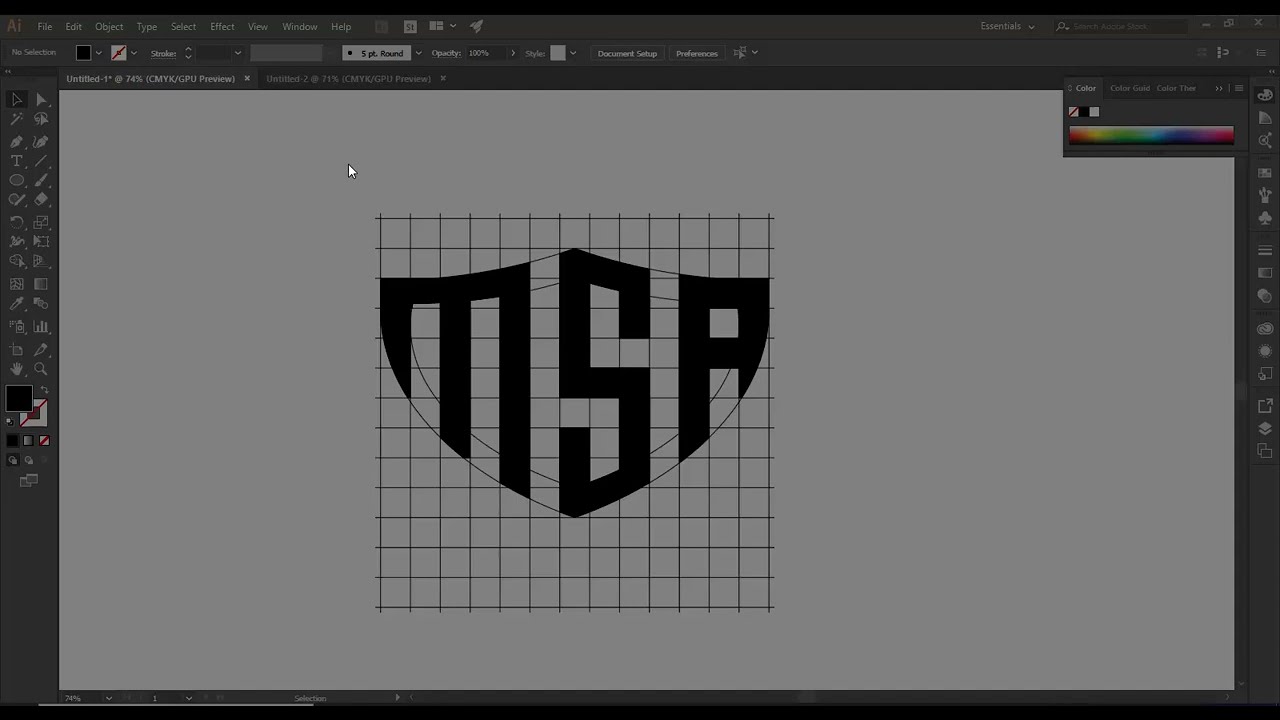Select the Artboard tool

pos(17,350)
